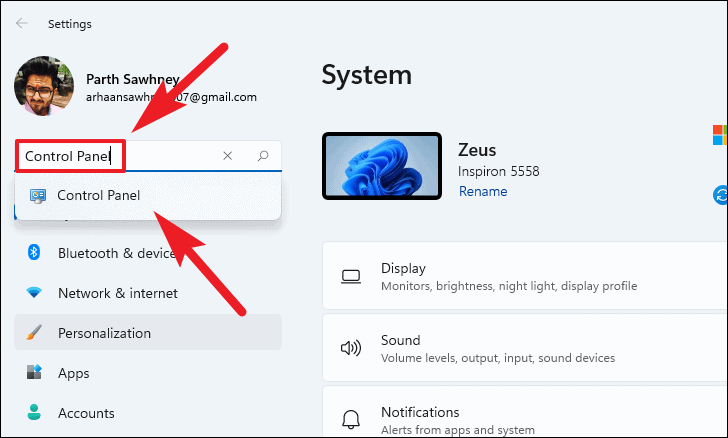
Task: Click the System page heading
Action: [367, 75]
